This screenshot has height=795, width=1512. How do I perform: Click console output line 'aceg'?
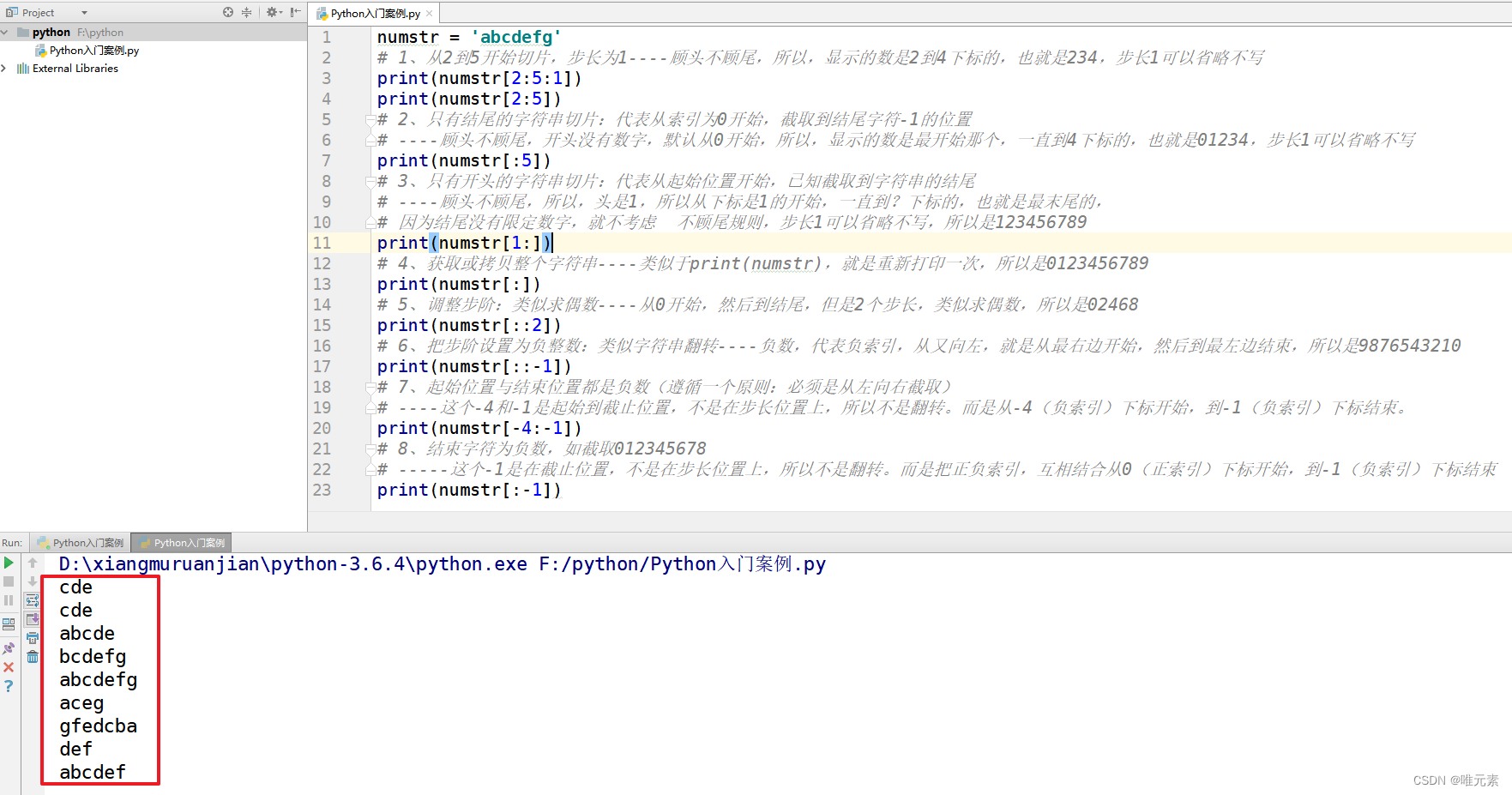pos(81,703)
